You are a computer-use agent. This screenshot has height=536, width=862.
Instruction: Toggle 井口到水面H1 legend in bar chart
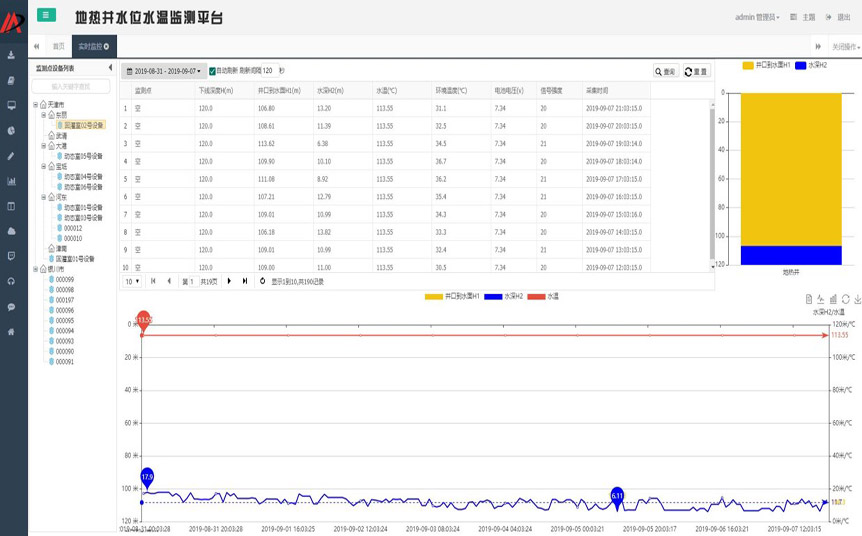pos(767,65)
